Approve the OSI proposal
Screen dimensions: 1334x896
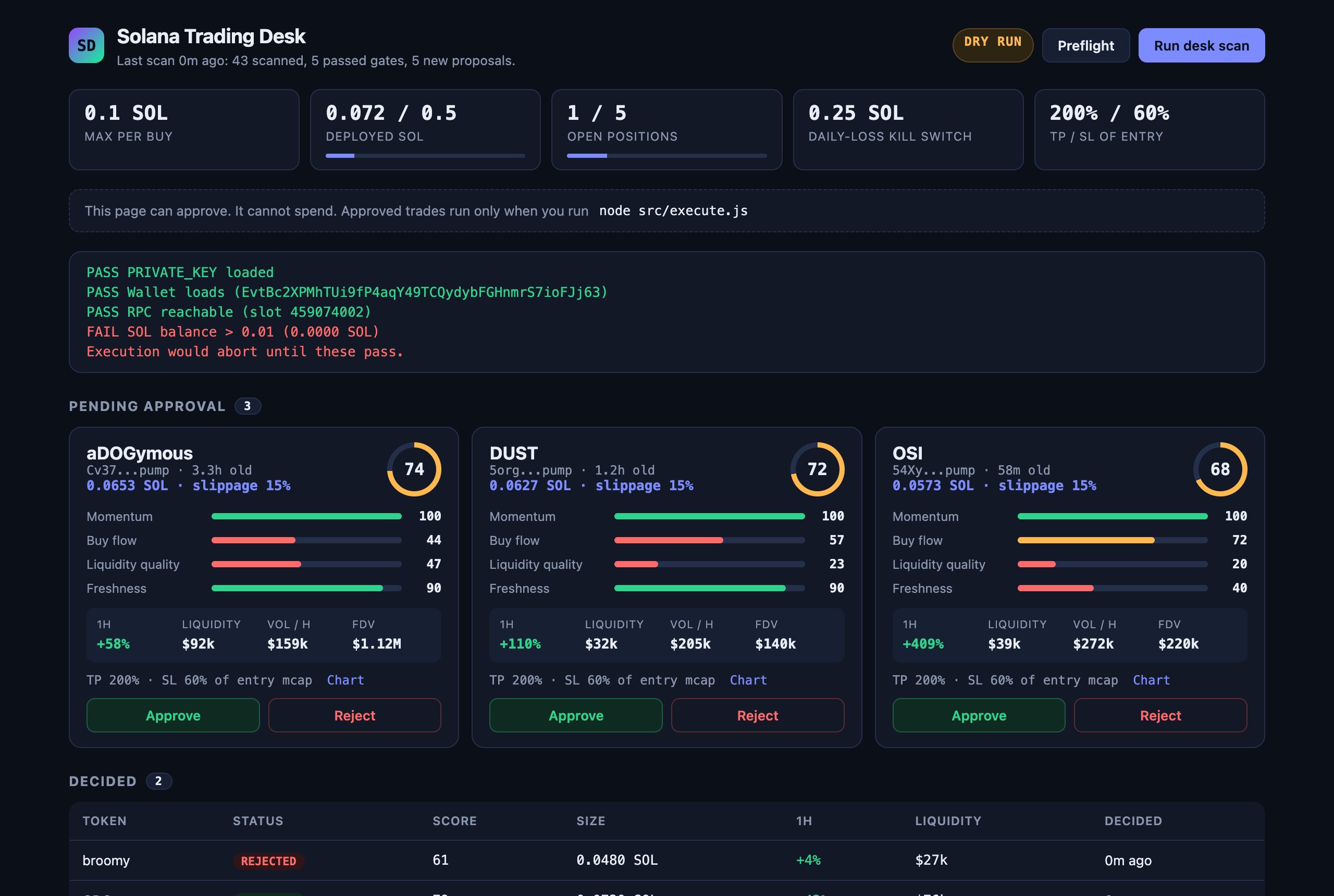coord(979,715)
